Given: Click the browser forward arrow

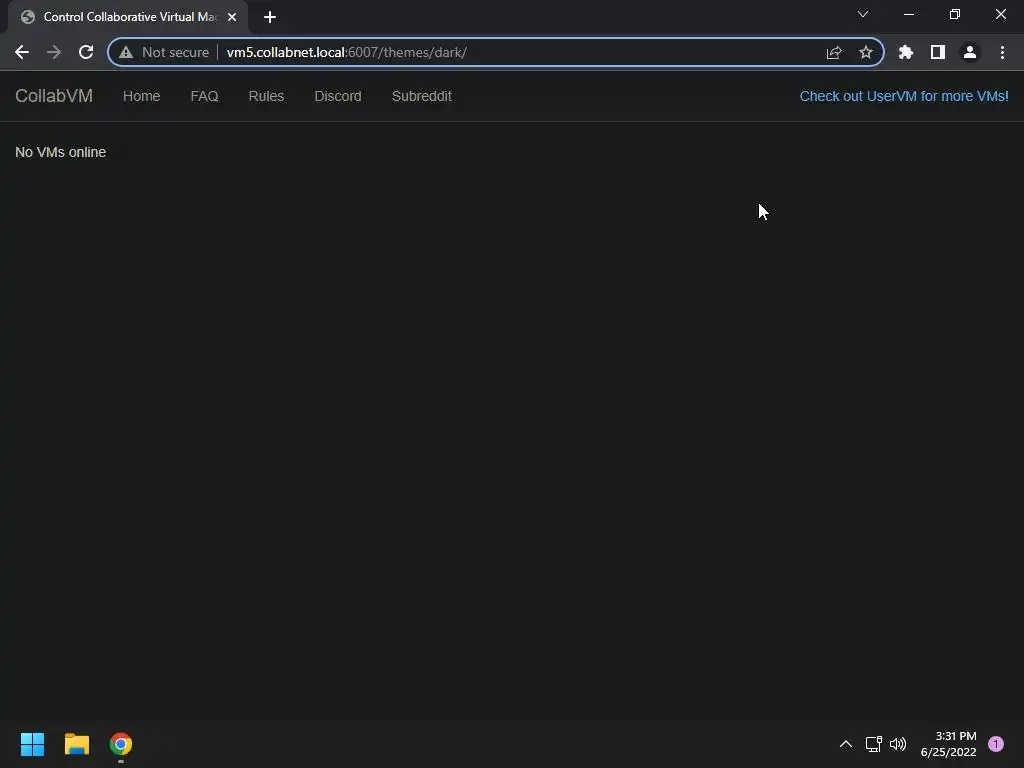Looking at the screenshot, I should point(54,52).
